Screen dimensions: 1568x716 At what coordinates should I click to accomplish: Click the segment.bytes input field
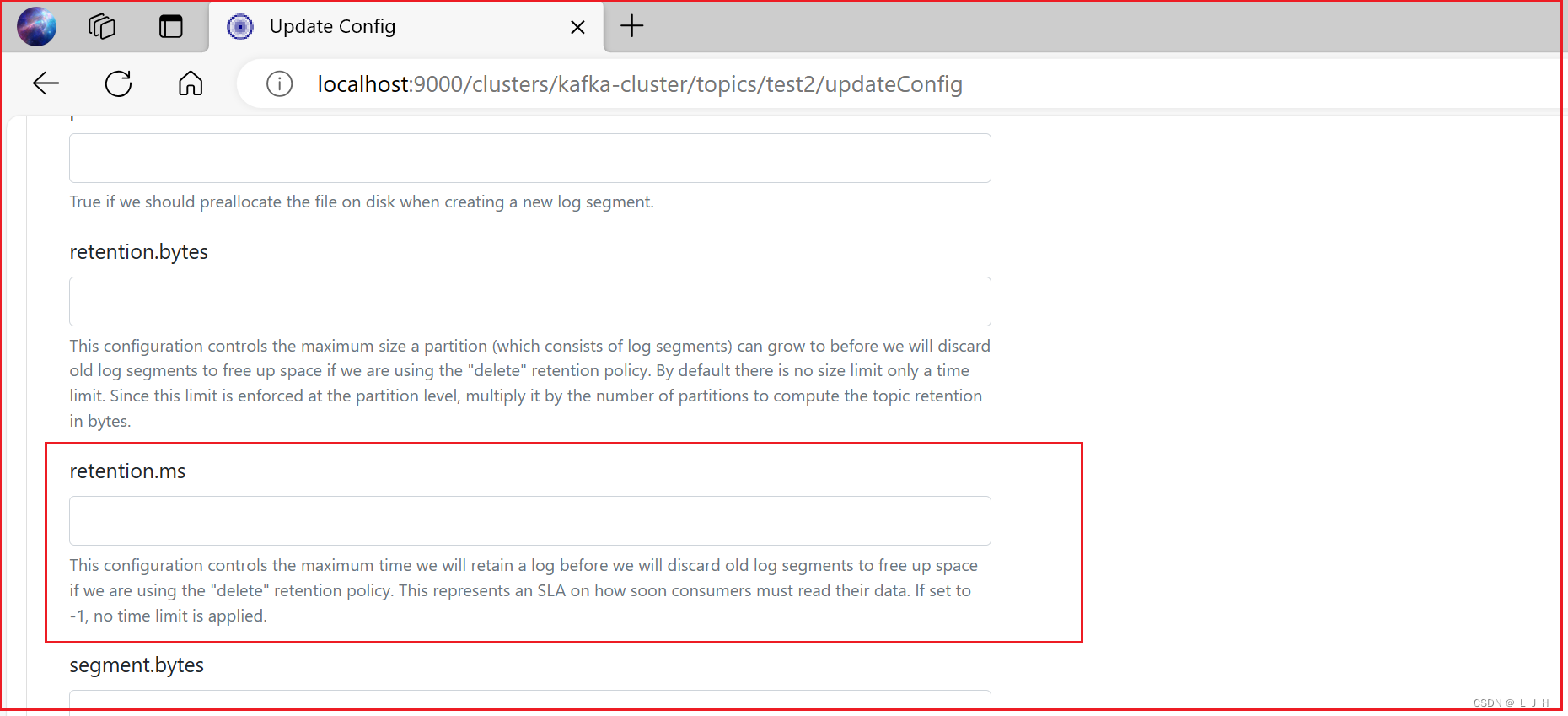point(529,702)
